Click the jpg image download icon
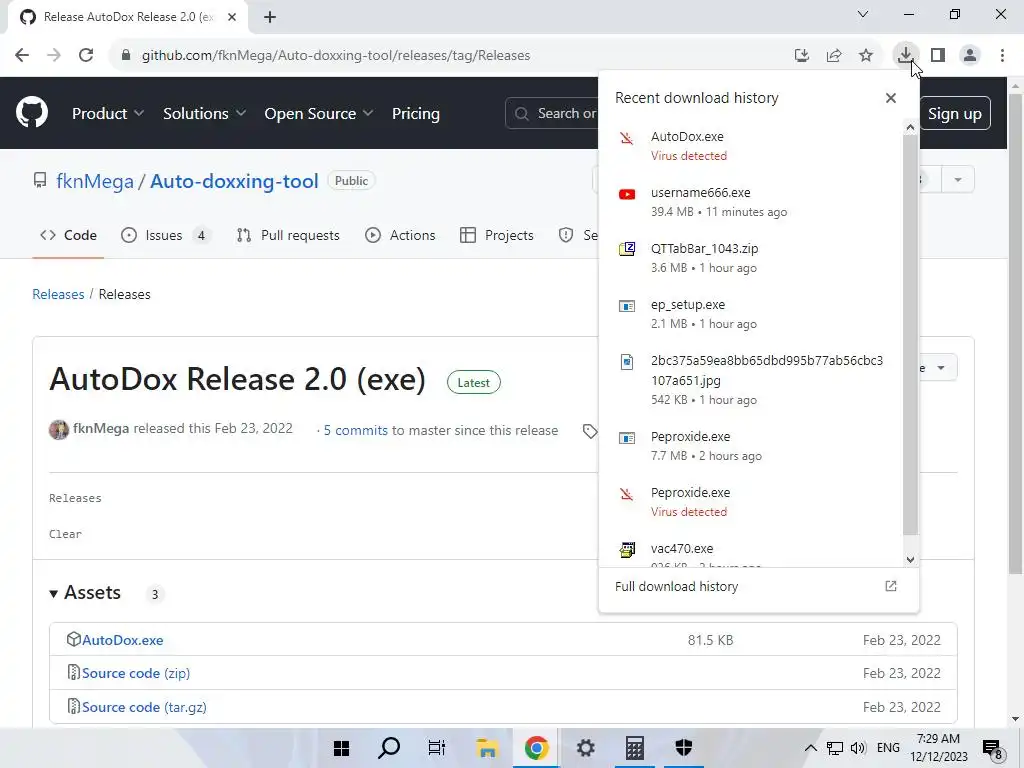Viewport: 1024px width, 768px height. tap(626, 361)
